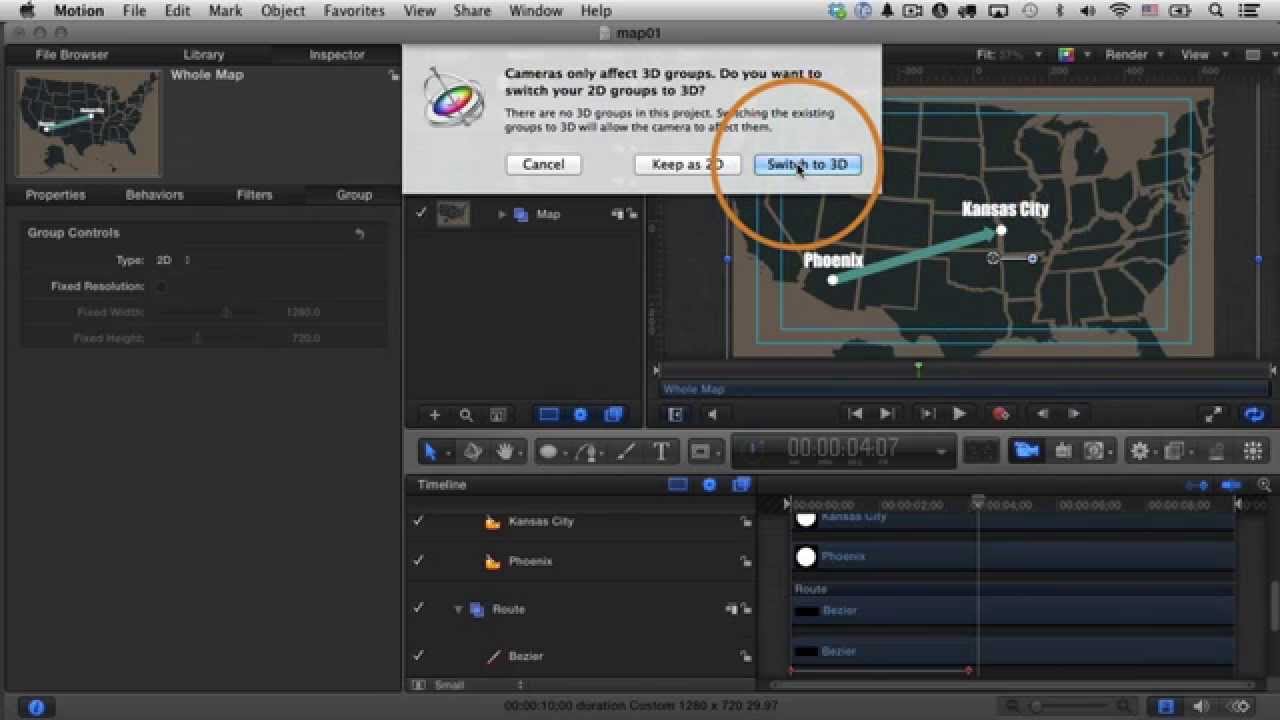Click the Add layer plus button

[x=434, y=415]
